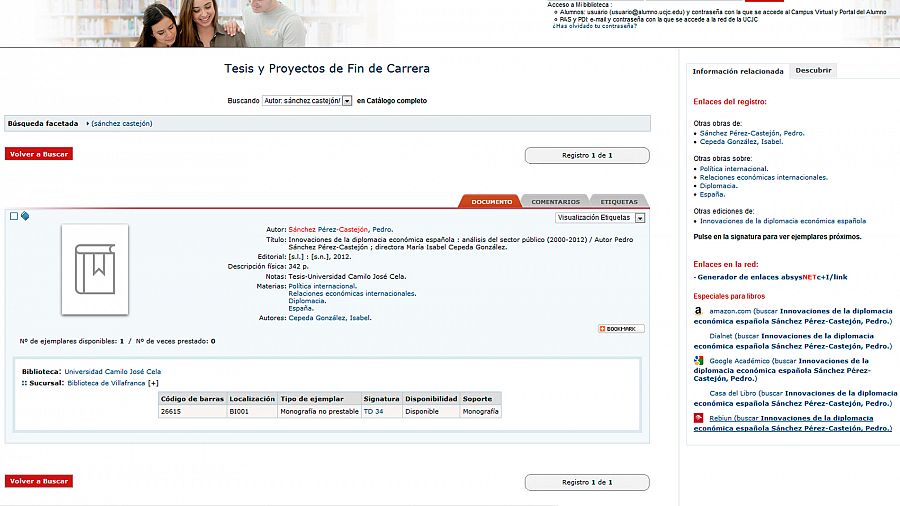The height and width of the screenshot is (506, 900).
Task: Open the Descubrir tab in sidebar
Action: tap(813, 71)
